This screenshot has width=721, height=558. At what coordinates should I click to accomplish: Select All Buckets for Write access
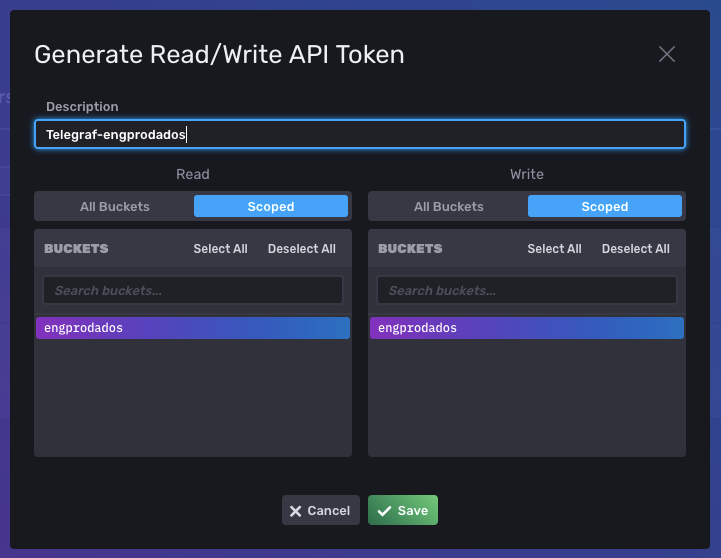[x=449, y=207]
